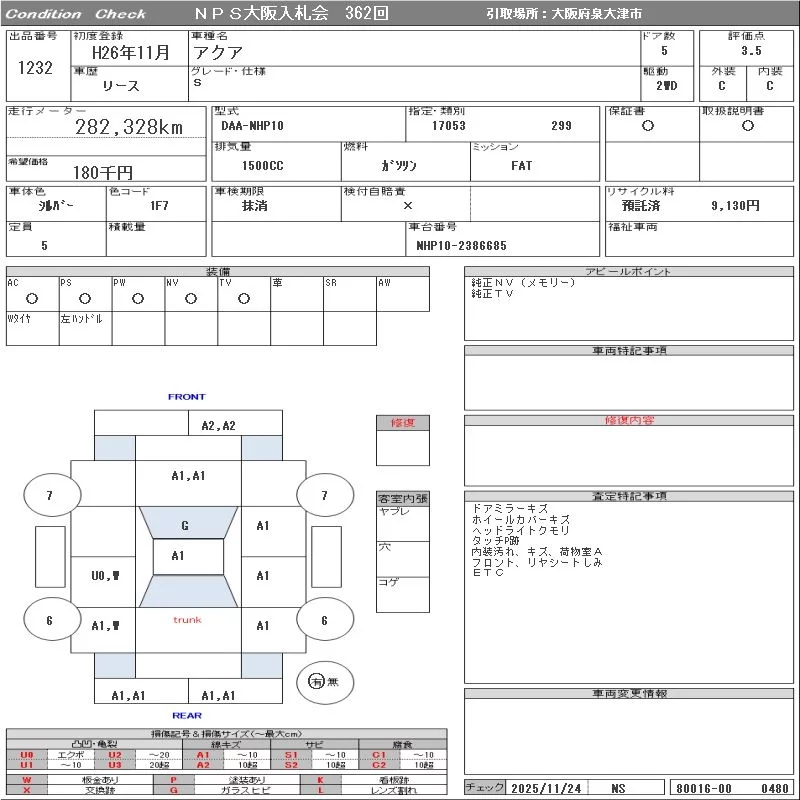
Task: Click the ヘッドライトクモリ inspection note
Action: [521, 530]
